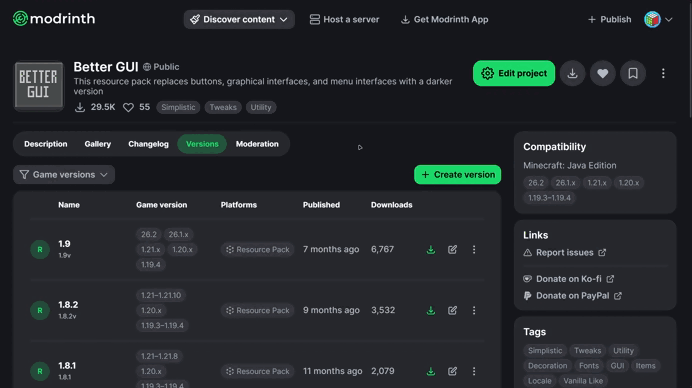This screenshot has width=692, height=388.
Task: Open Host a server page
Action: (344, 19)
